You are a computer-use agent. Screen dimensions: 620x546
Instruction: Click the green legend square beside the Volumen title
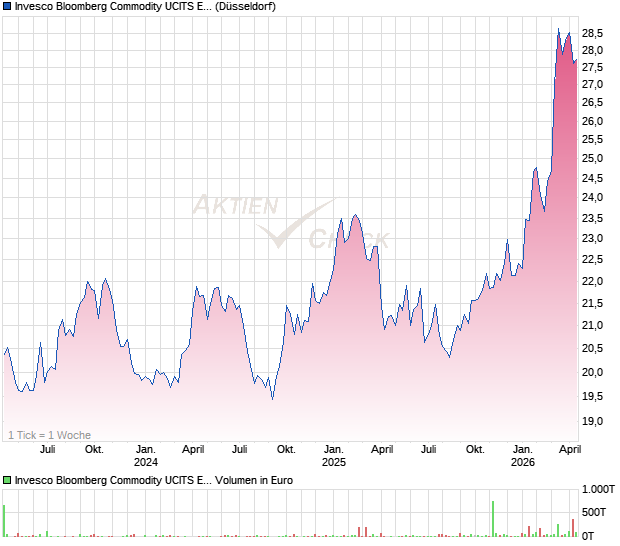point(8,481)
